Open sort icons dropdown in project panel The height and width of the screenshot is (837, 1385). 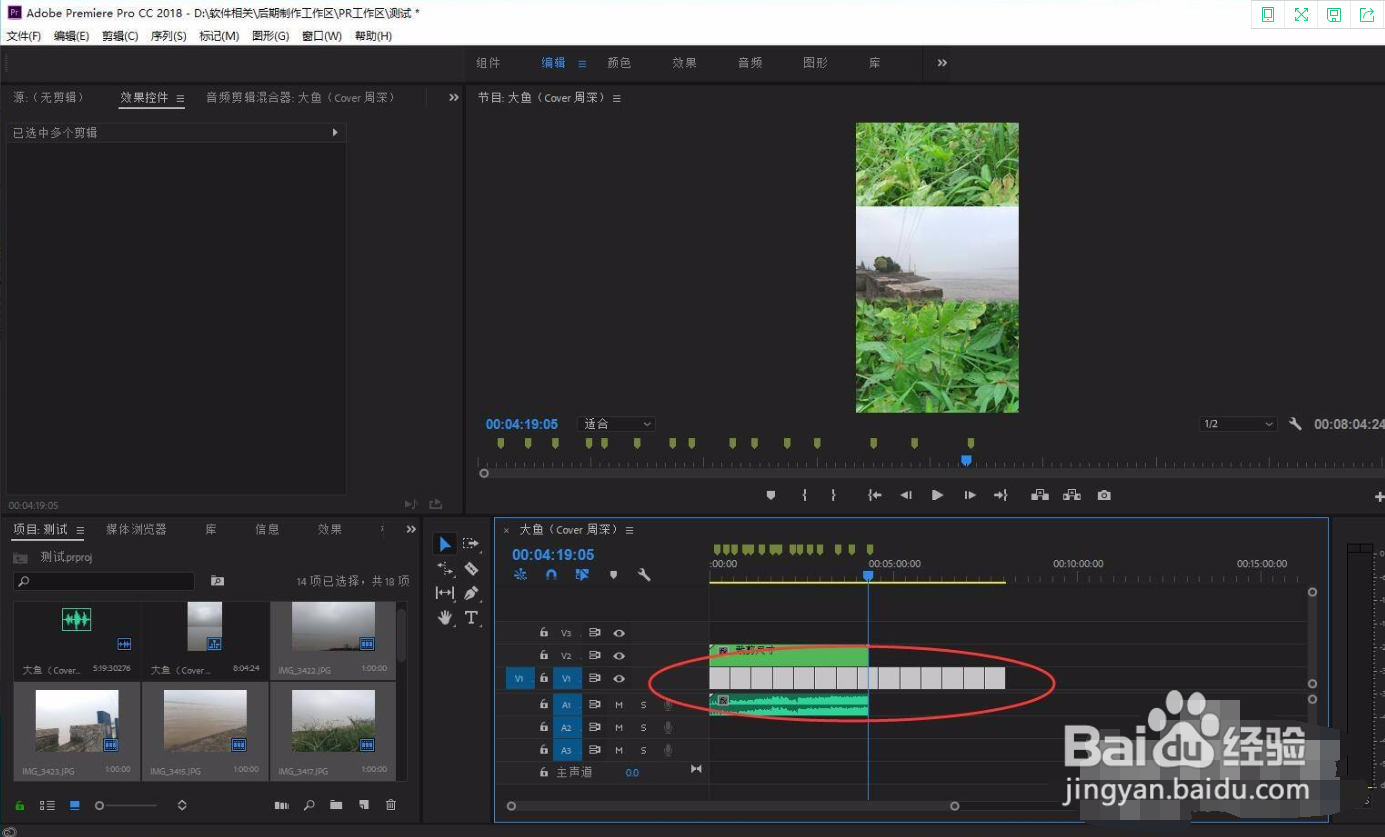point(182,805)
